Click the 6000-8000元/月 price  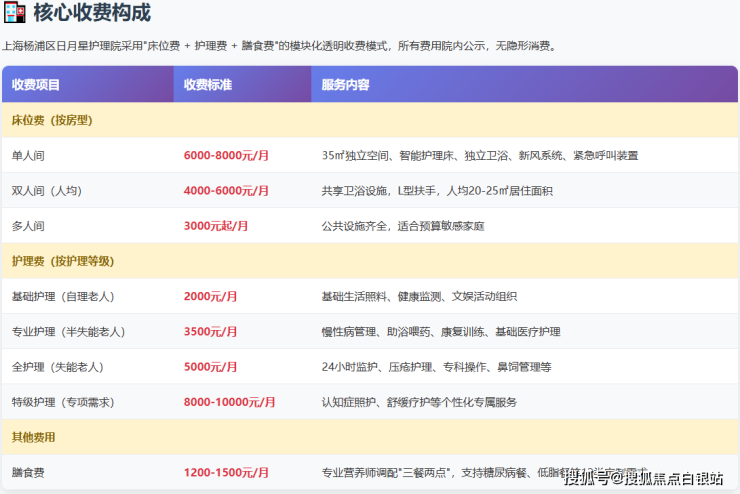tap(227, 156)
